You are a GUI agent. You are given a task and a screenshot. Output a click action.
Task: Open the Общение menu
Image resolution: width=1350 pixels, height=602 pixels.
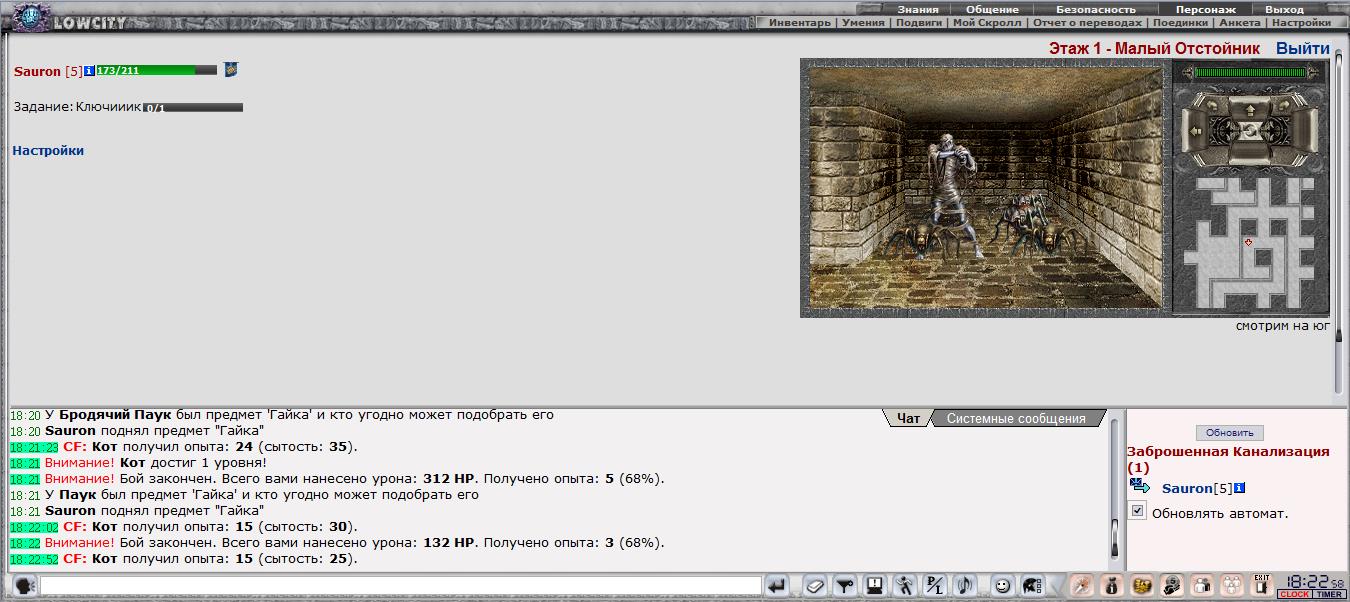(x=992, y=9)
